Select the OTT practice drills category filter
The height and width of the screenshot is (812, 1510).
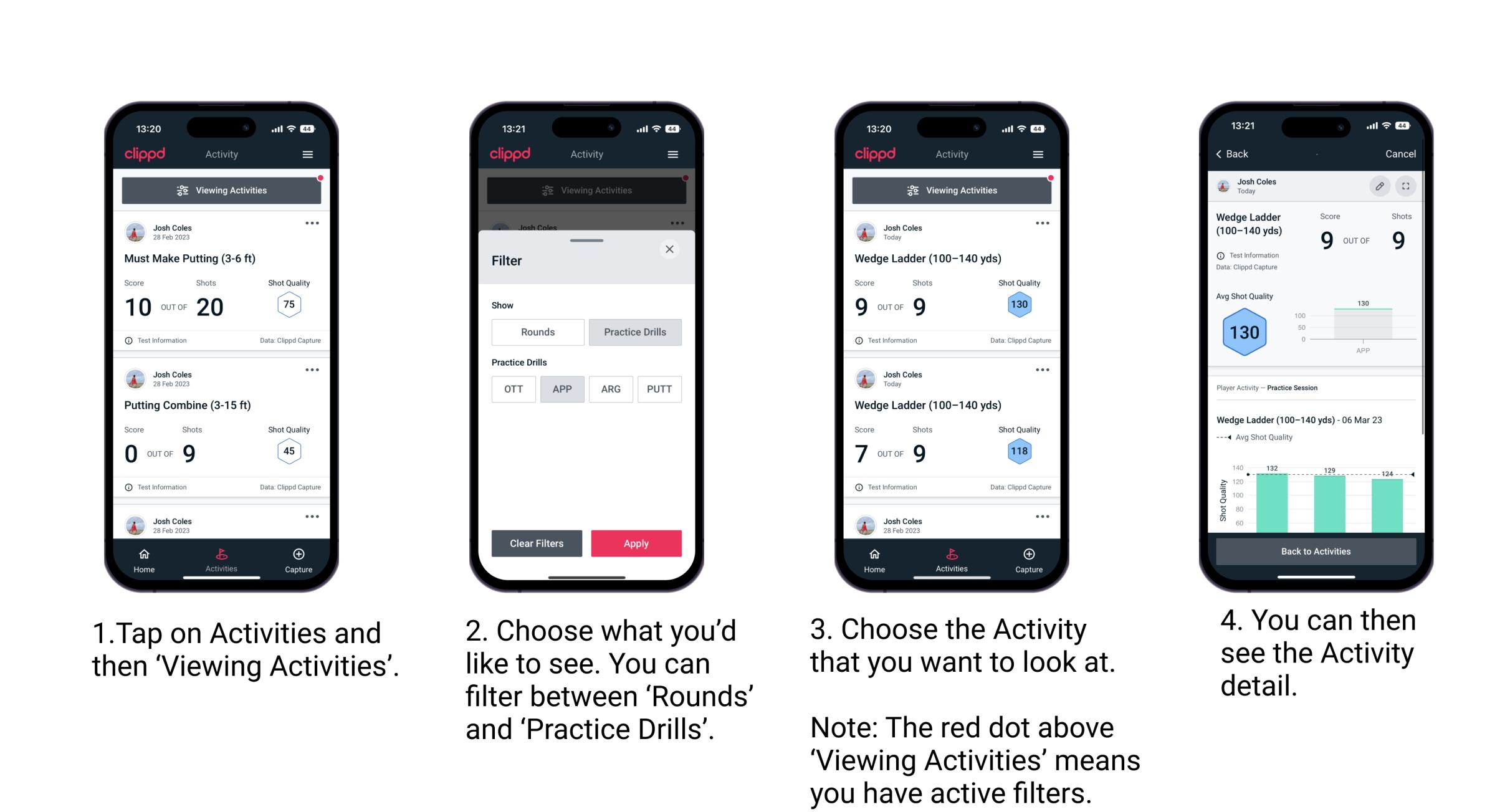pos(512,389)
